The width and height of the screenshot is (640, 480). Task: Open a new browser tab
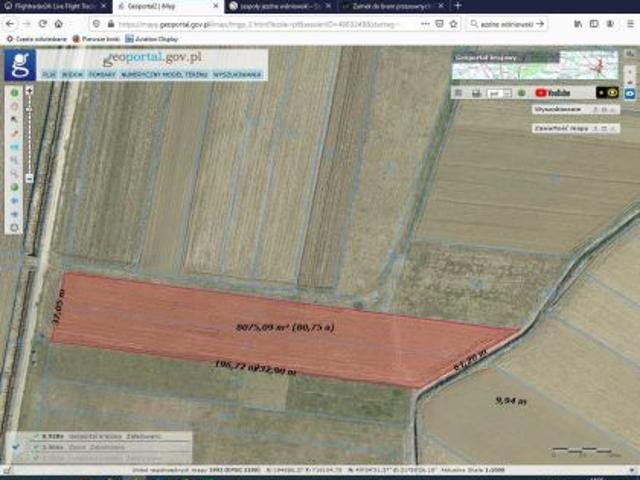458,6
